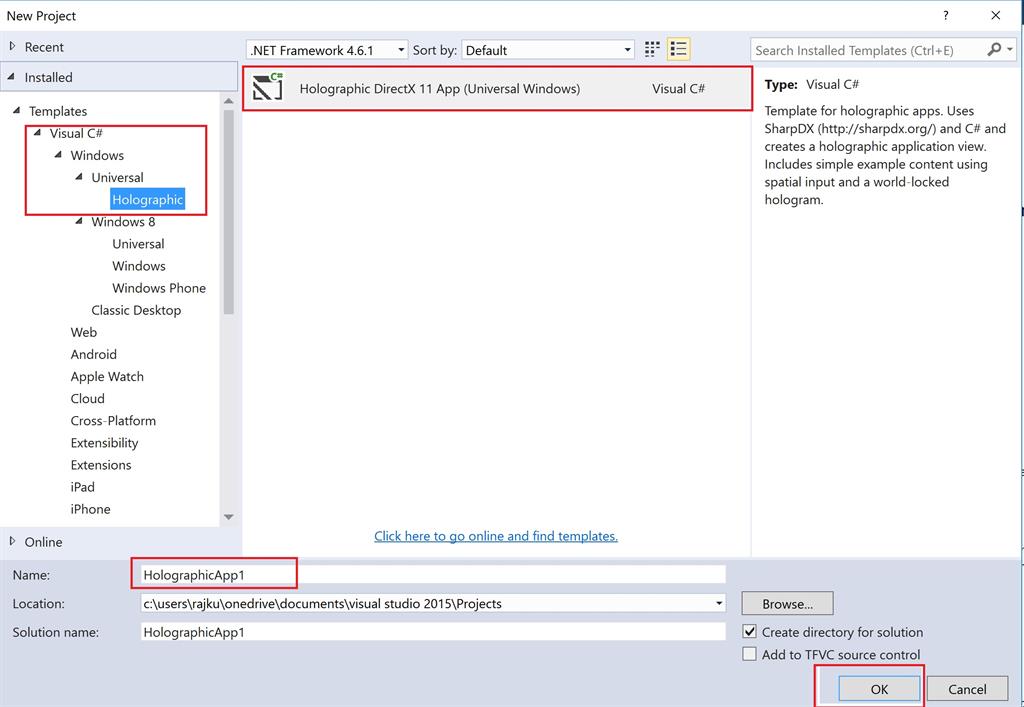Toggle Create directory for solution checkbox
This screenshot has height=707, width=1024.
point(750,632)
